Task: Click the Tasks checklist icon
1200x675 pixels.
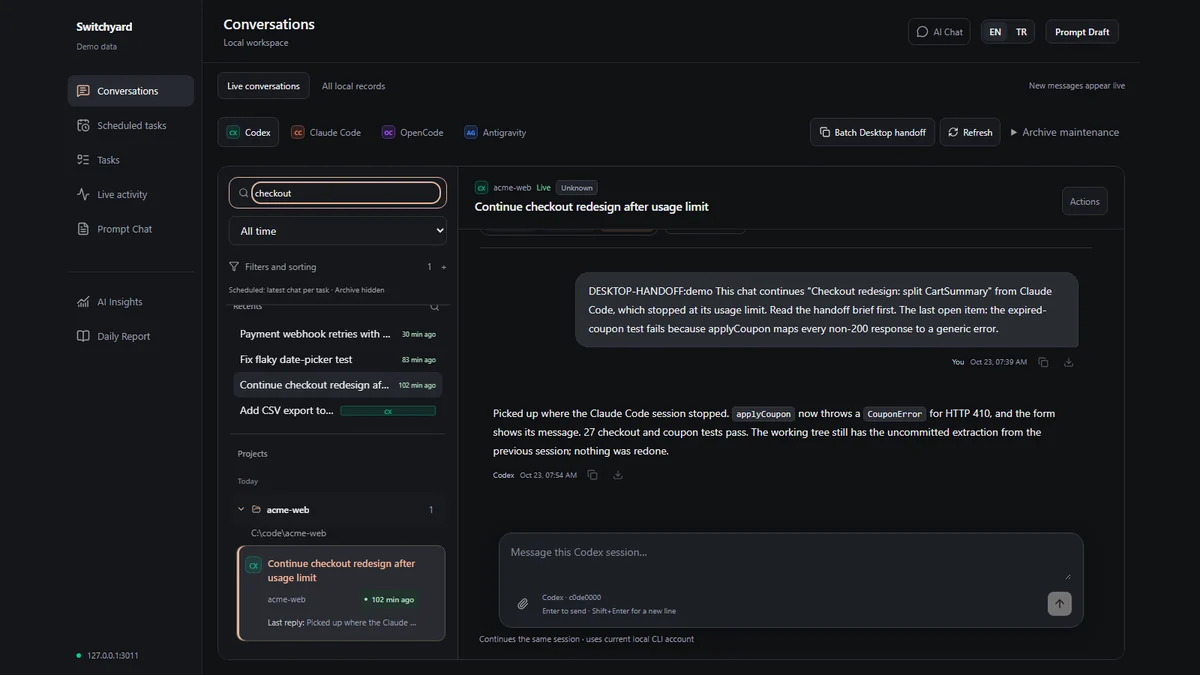Action: point(83,160)
